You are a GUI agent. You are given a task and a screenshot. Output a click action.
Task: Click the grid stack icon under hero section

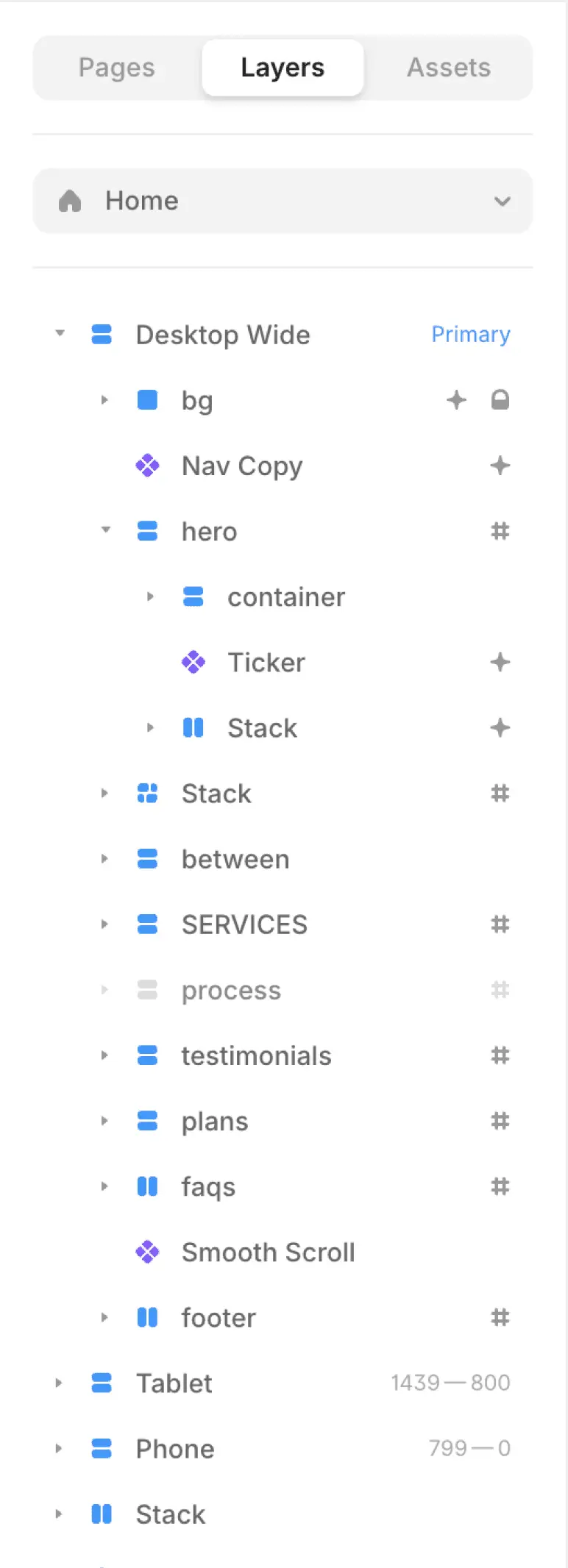[147, 793]
